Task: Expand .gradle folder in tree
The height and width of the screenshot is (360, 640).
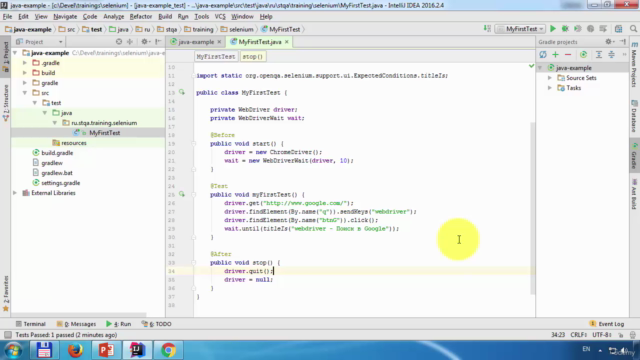Action: pyautogui.click(x=25, y=63)
